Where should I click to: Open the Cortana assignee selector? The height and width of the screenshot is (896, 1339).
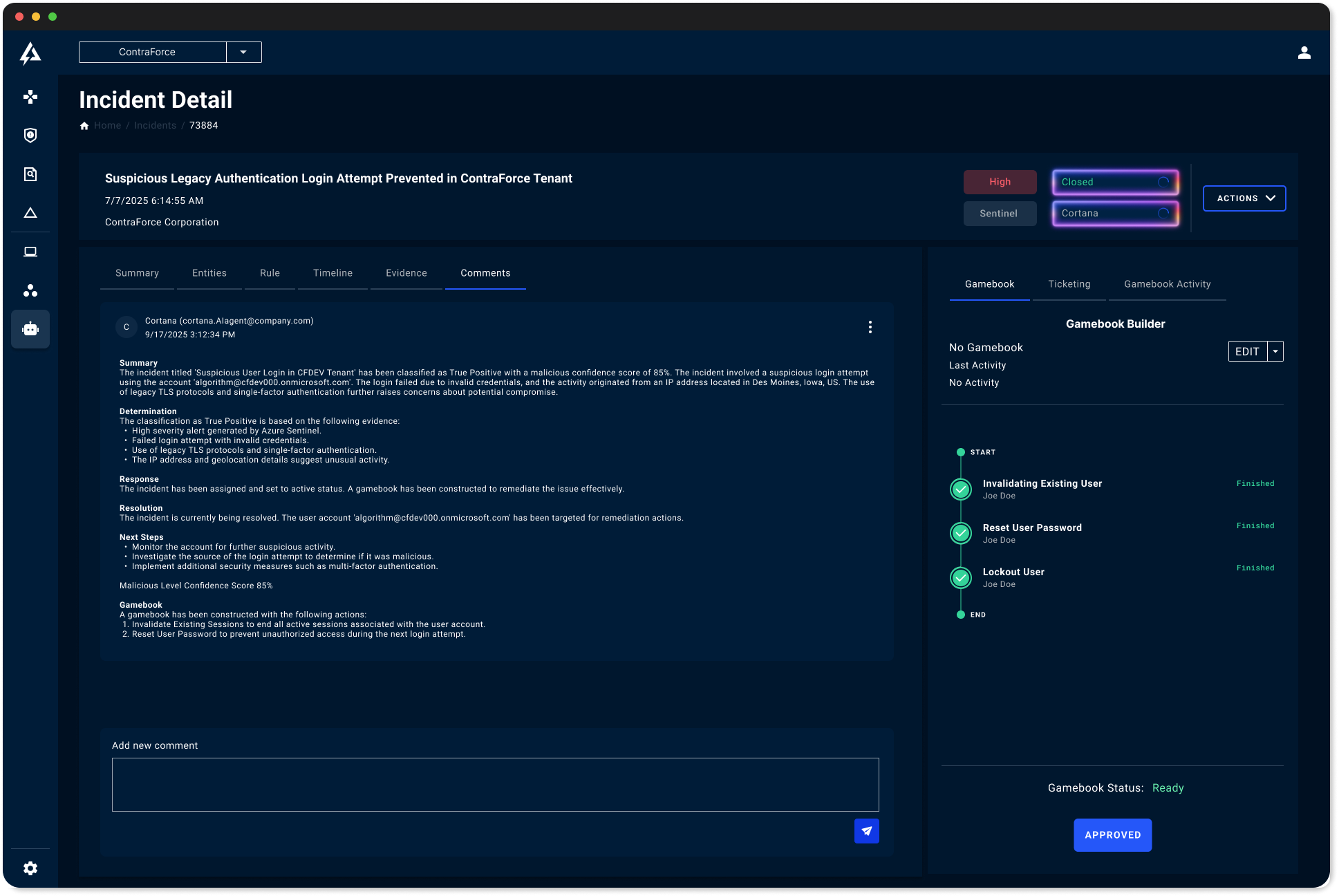pos(1114,213)
